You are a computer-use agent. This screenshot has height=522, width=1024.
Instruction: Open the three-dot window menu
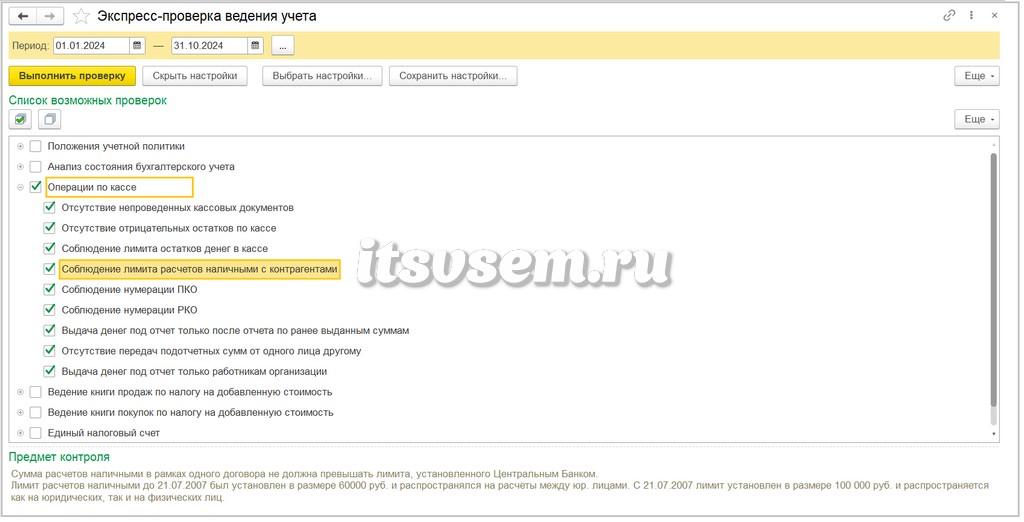(972, 16)
